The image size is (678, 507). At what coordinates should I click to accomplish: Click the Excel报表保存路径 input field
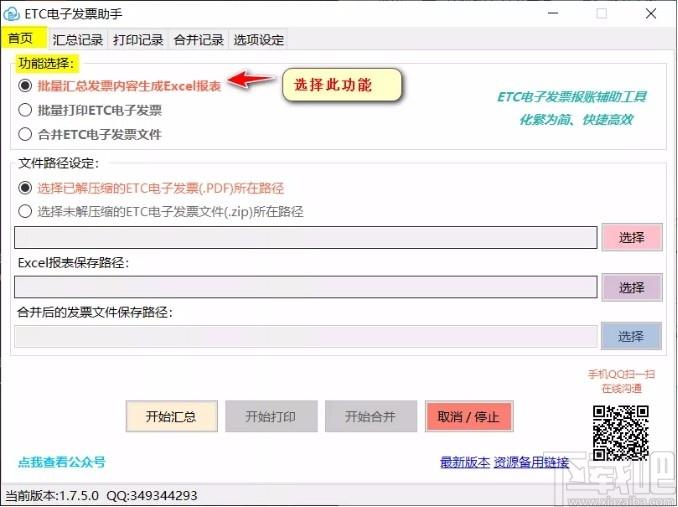point(306,287)
